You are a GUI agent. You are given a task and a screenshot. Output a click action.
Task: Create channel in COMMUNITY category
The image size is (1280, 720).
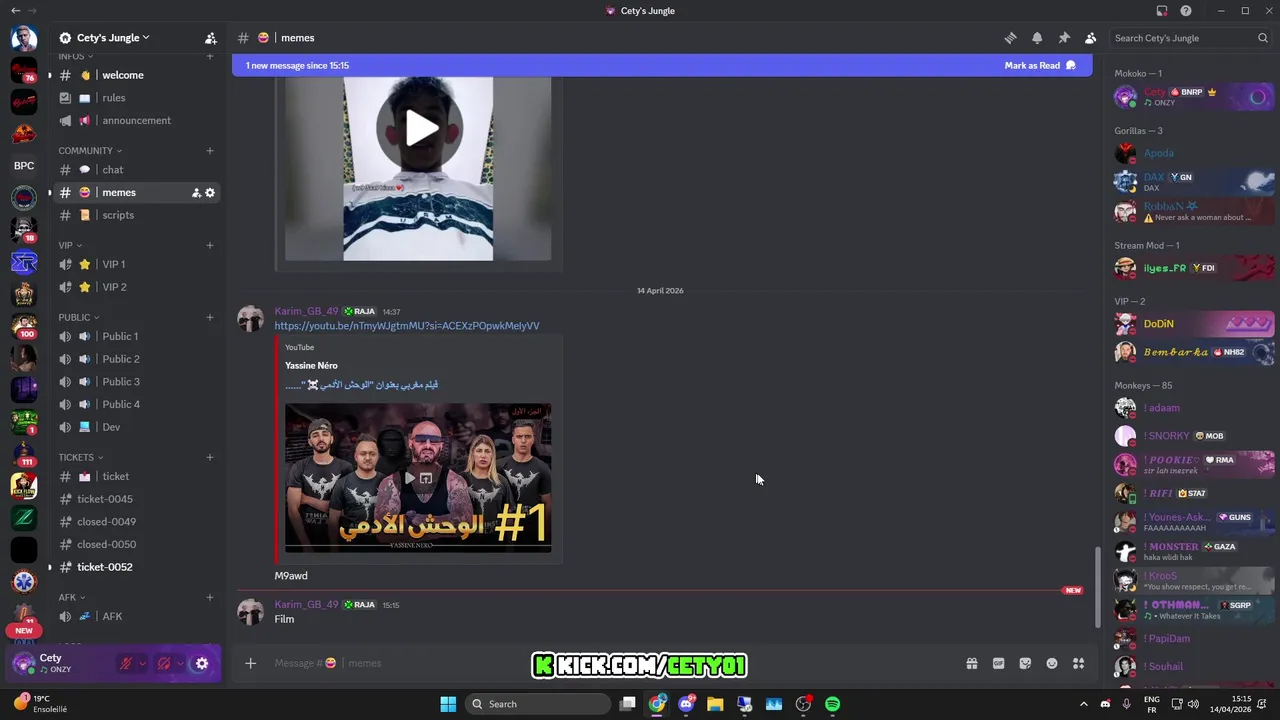210,151
